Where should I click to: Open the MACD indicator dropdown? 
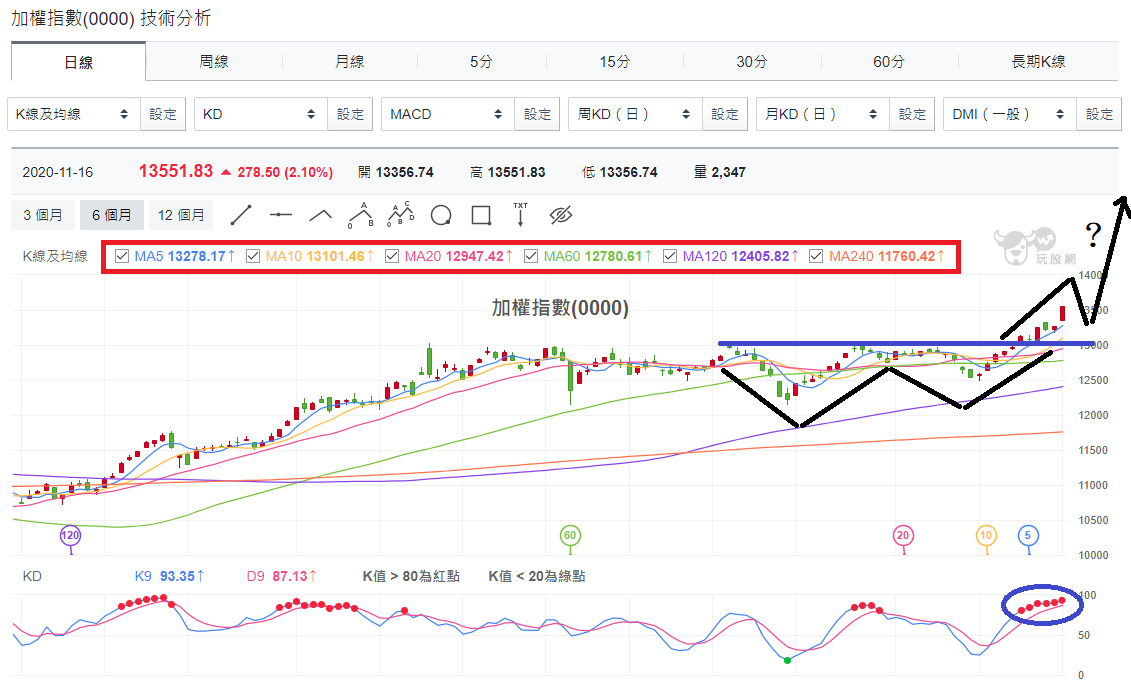click(x=447, y=114)
